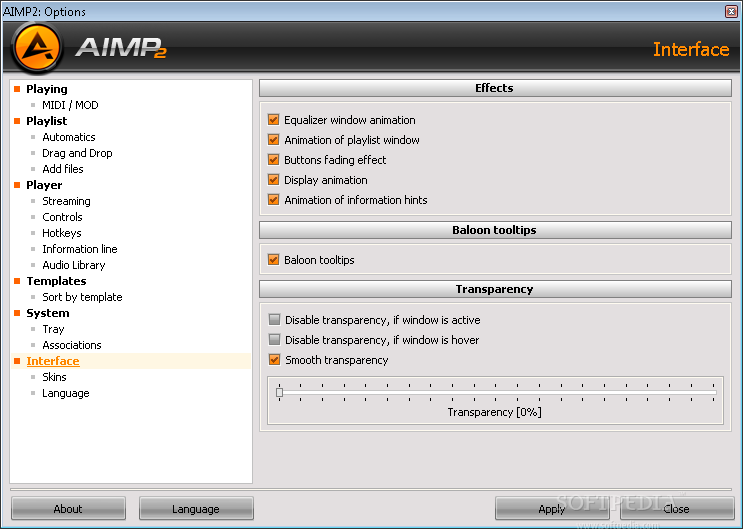The height and width of the screenshot is (529, 743).
Task: Select Automatics under Playlist
Action: 69,137
